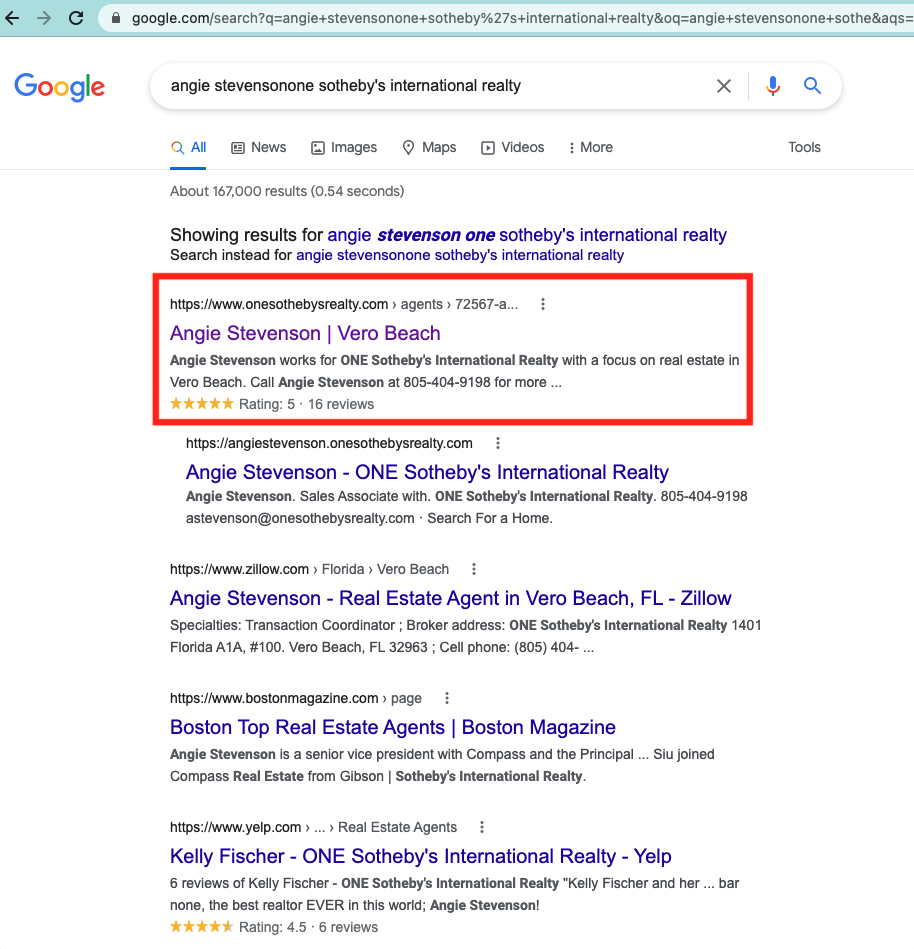Open options menu for angiestevenson.onesothebysrealty.com result
Image resolution: width=914 pixels, height=949 pixels.
(x=498, y=444)
